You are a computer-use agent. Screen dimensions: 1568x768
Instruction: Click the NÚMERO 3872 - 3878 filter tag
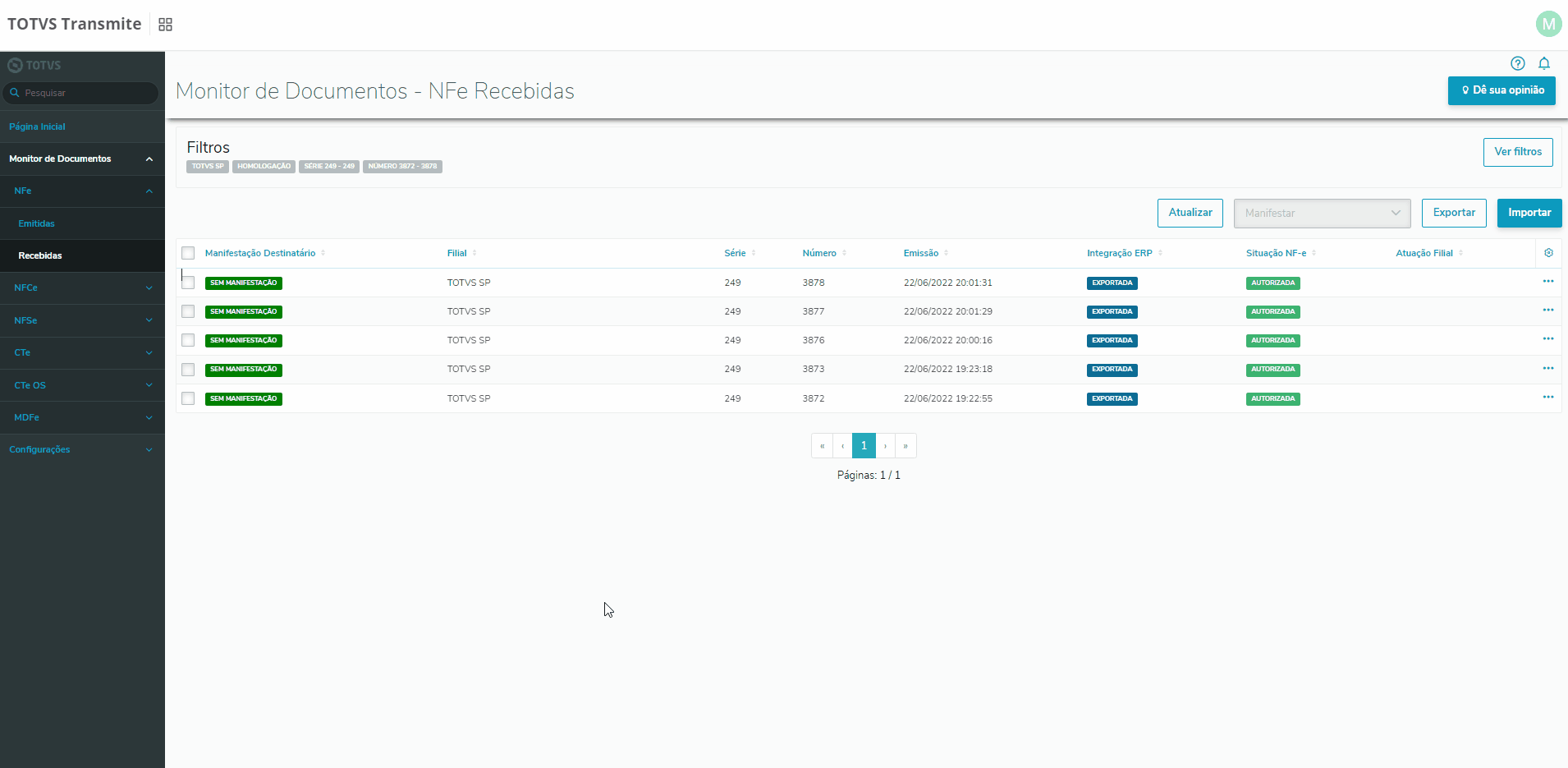click(402, 167)
